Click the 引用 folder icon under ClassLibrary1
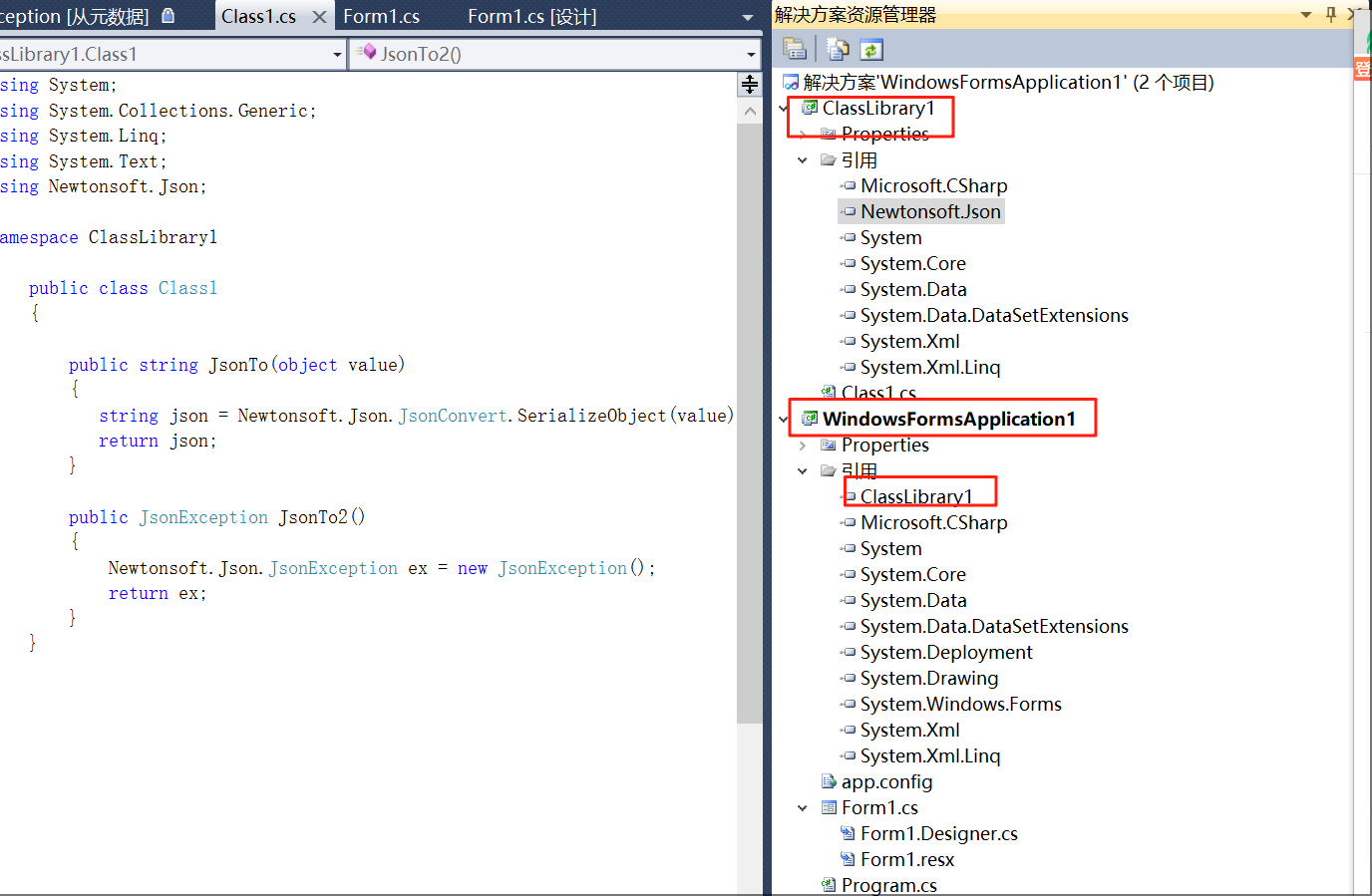1372x896 pixels. 829,159
